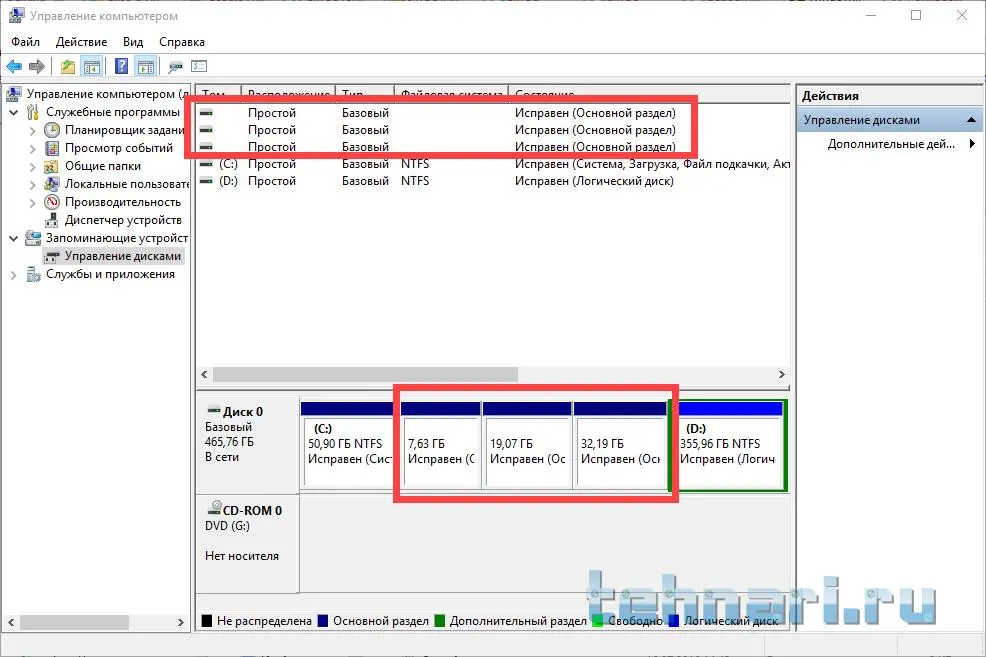Select the (D:) volume in the list
The image size is (986, 657).
click(228, 180)
